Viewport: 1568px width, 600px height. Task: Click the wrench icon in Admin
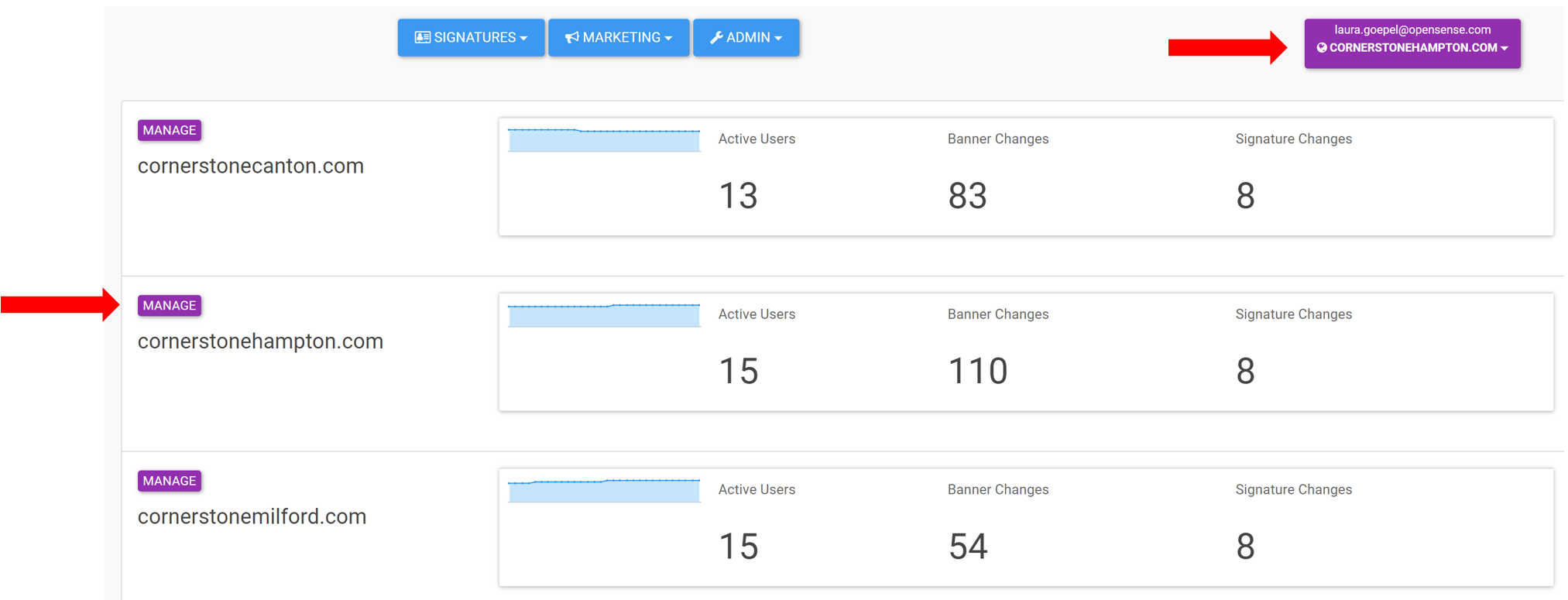point(716,37)
